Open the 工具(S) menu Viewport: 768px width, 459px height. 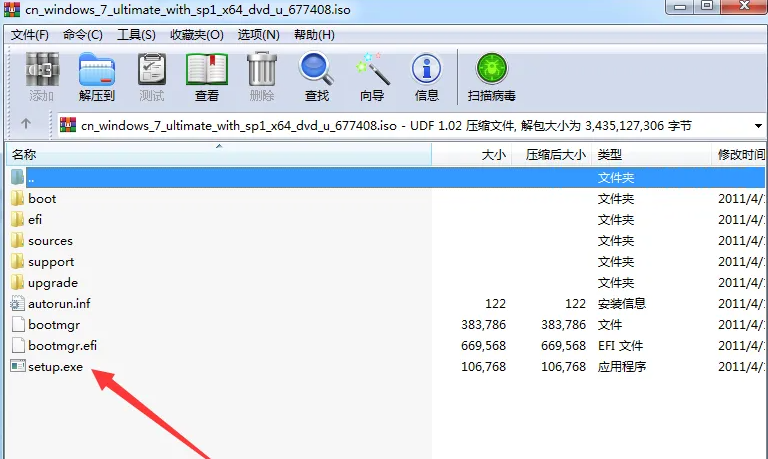(136, 35)
